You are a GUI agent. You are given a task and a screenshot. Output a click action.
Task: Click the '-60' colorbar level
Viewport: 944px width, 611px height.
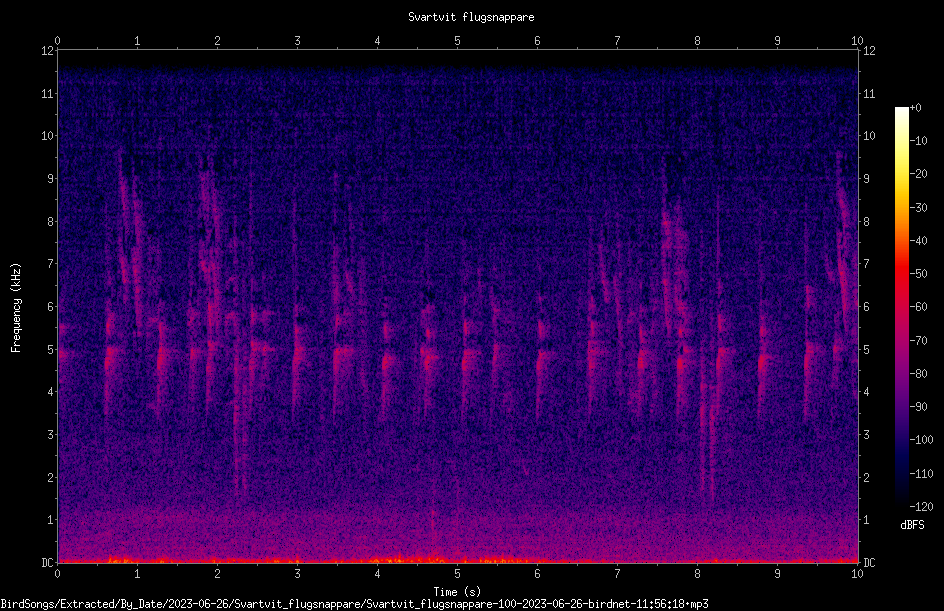[x=918, y=307]
